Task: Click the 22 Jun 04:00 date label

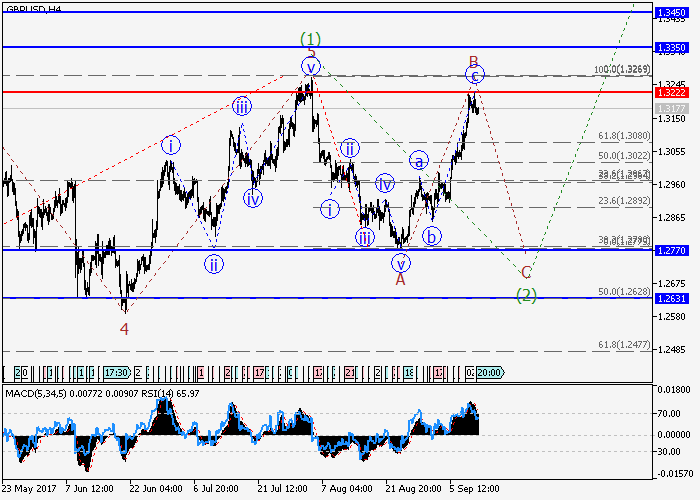Action: 156,489
